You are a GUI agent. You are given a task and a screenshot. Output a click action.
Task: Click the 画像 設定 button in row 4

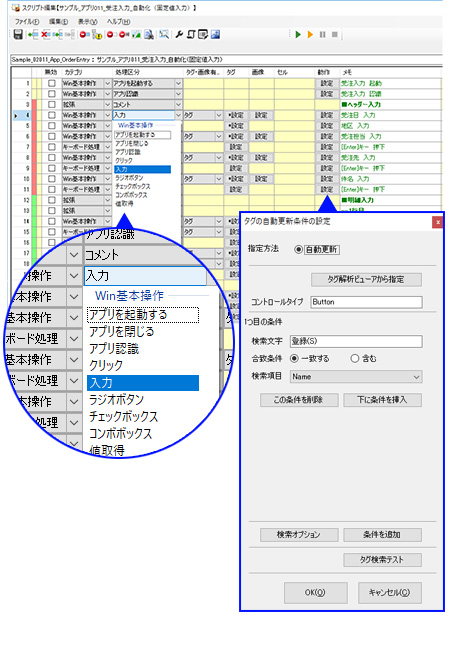[x=261, y=115]
